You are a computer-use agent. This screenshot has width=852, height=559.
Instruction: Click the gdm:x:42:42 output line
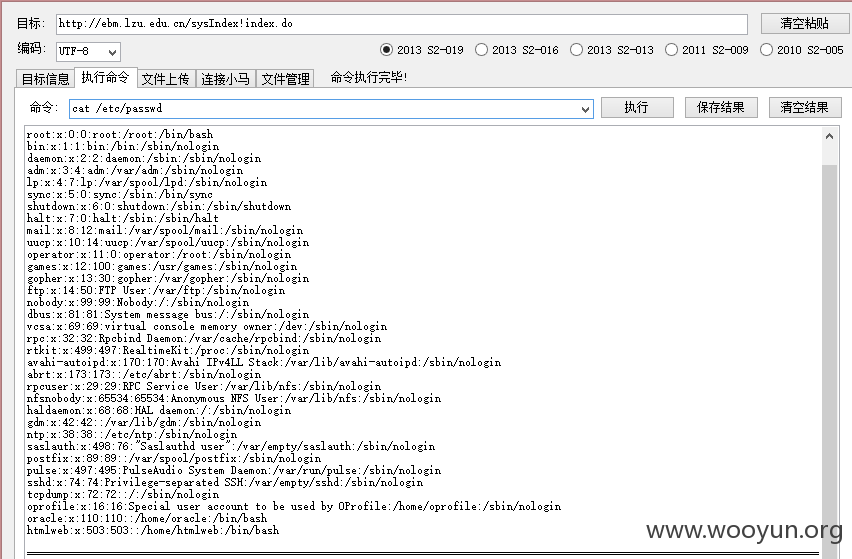coord(144,422)
